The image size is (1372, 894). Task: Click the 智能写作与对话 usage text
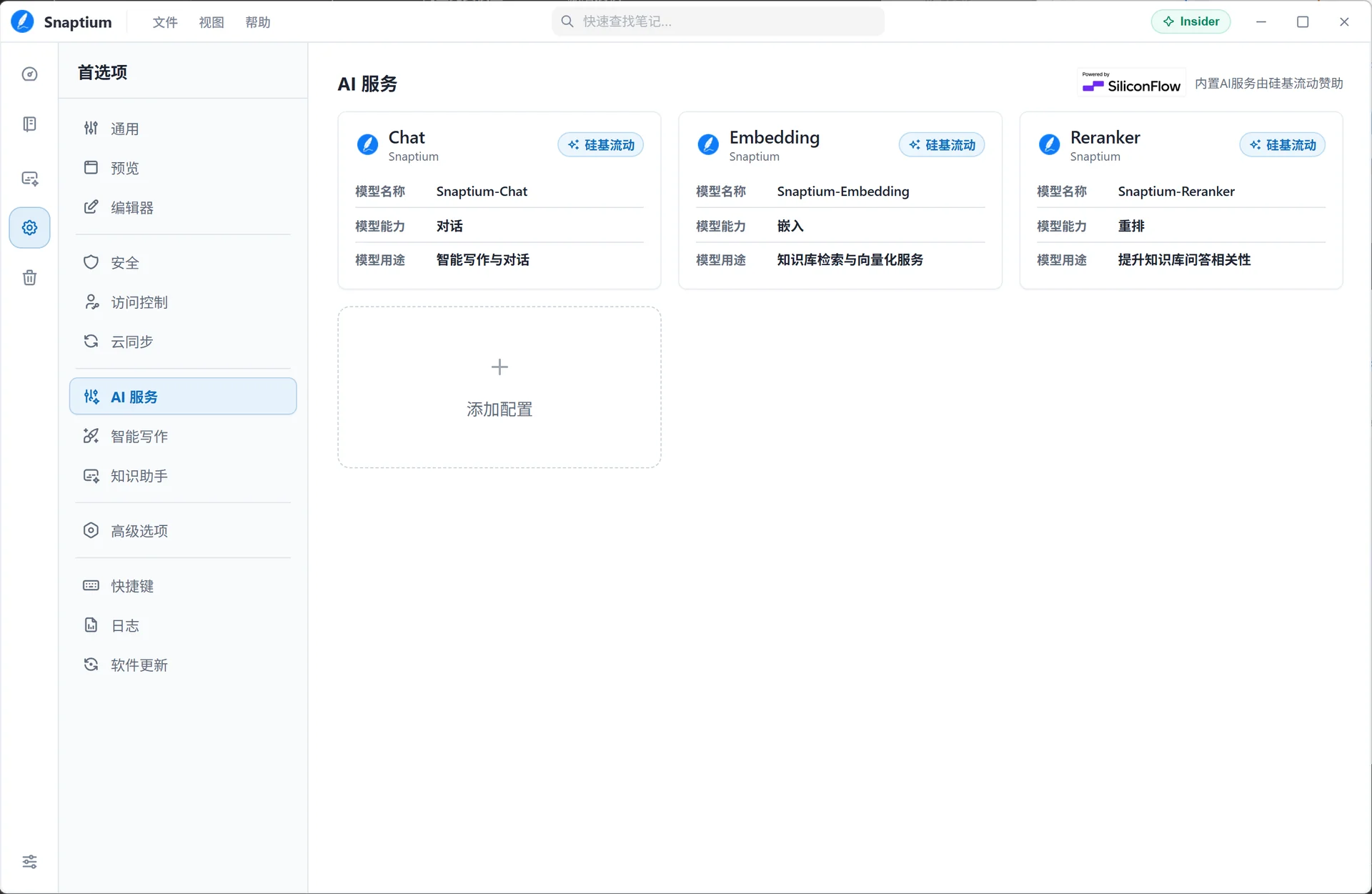483,260
